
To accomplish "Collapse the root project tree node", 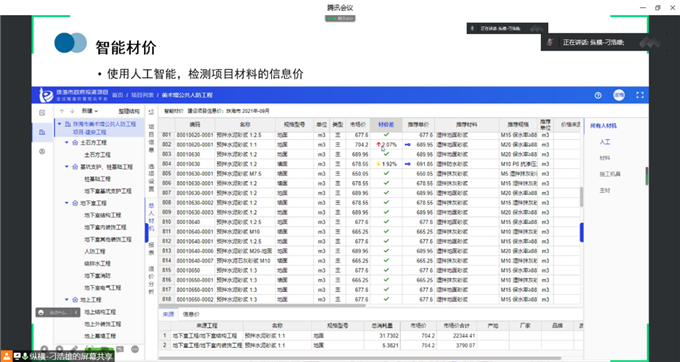I will (59, 124).
